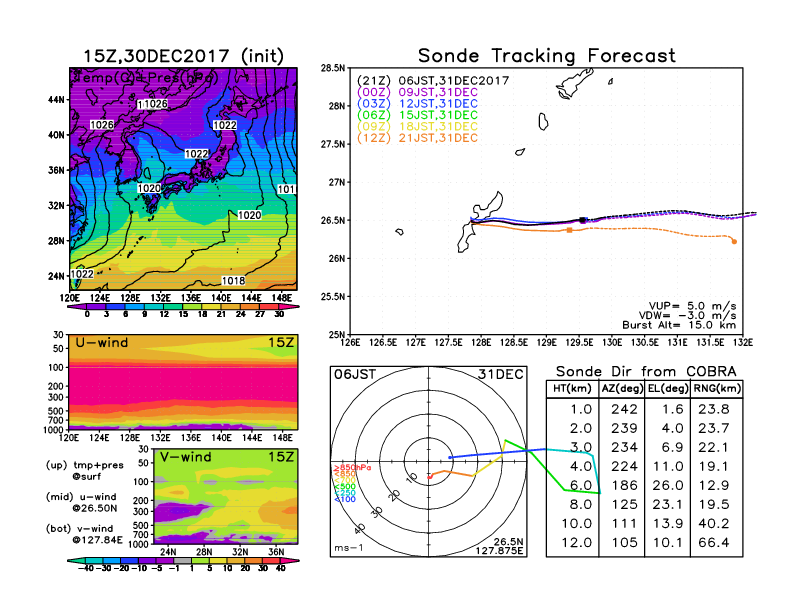Image resolution: width=792 pixels, height=612 pixels.
Task: Select the yellow '(09Z) 18JST,31DEC' legend entry
Action: [x=417, y=127]
